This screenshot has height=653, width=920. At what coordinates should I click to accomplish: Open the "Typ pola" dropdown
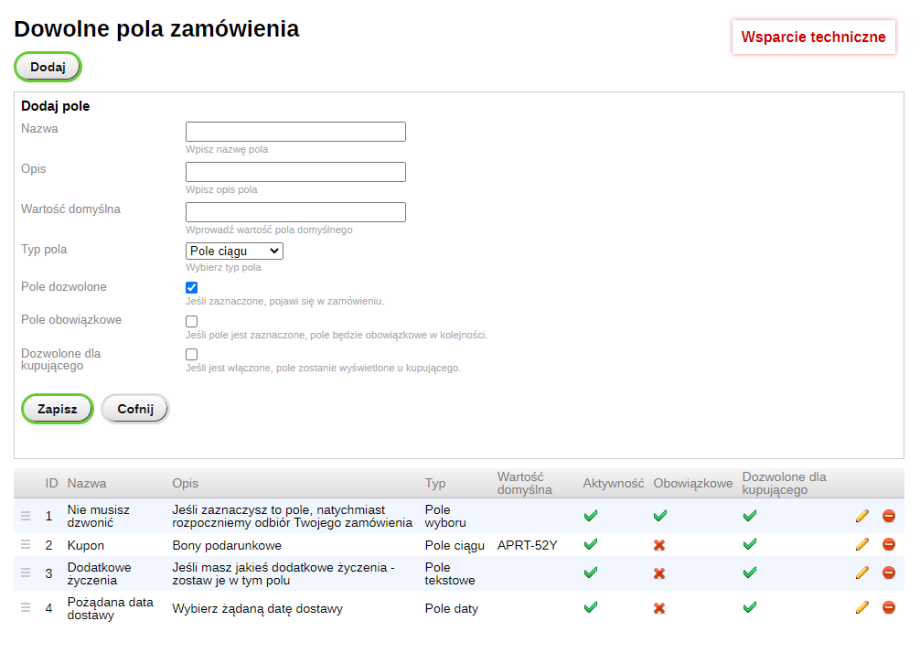(233, 250)
